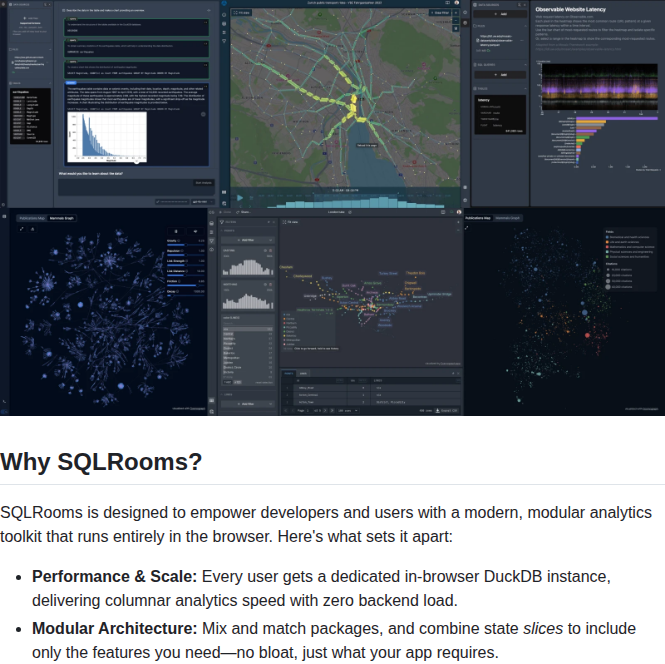The width and height of the screenshot is (665, 664).
Task: Click the 'Performance & Scale:' bold text
Action: pyautogui.click(x=115, y=577)
